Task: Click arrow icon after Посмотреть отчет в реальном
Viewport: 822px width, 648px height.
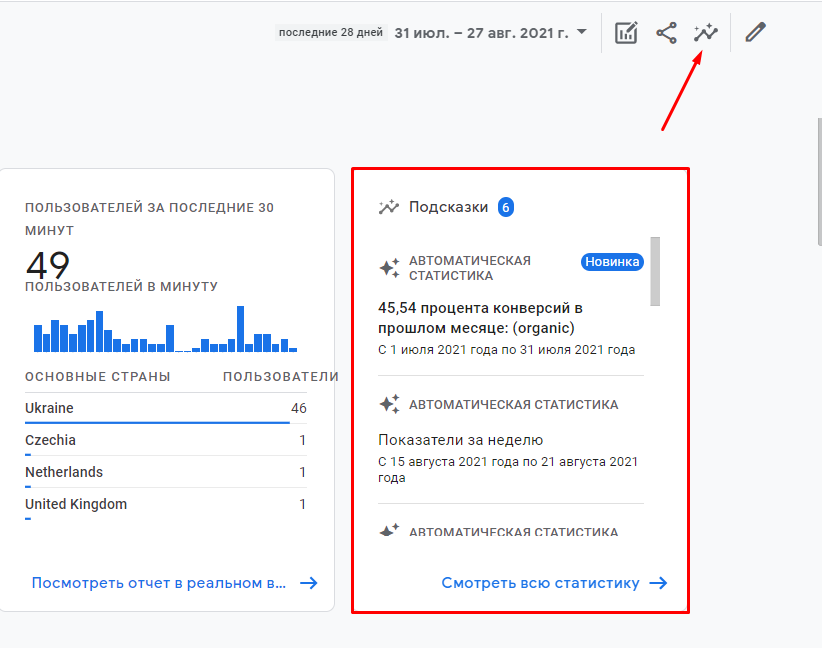Action: coord(309,583)
